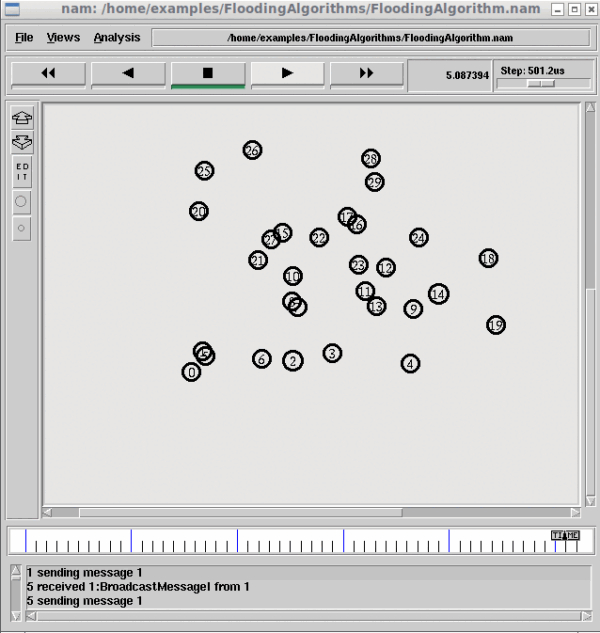Viewport: 600px width, 633px height.
Task: Click the zoom out icon in left sidebar
Action: (22, 140)
